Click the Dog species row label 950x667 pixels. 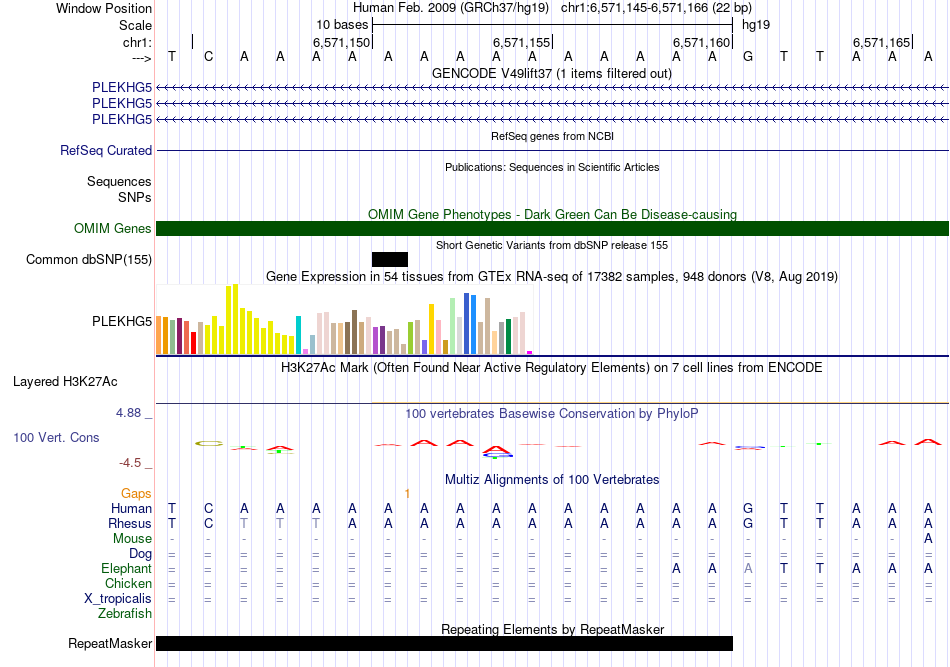[140, 553]
